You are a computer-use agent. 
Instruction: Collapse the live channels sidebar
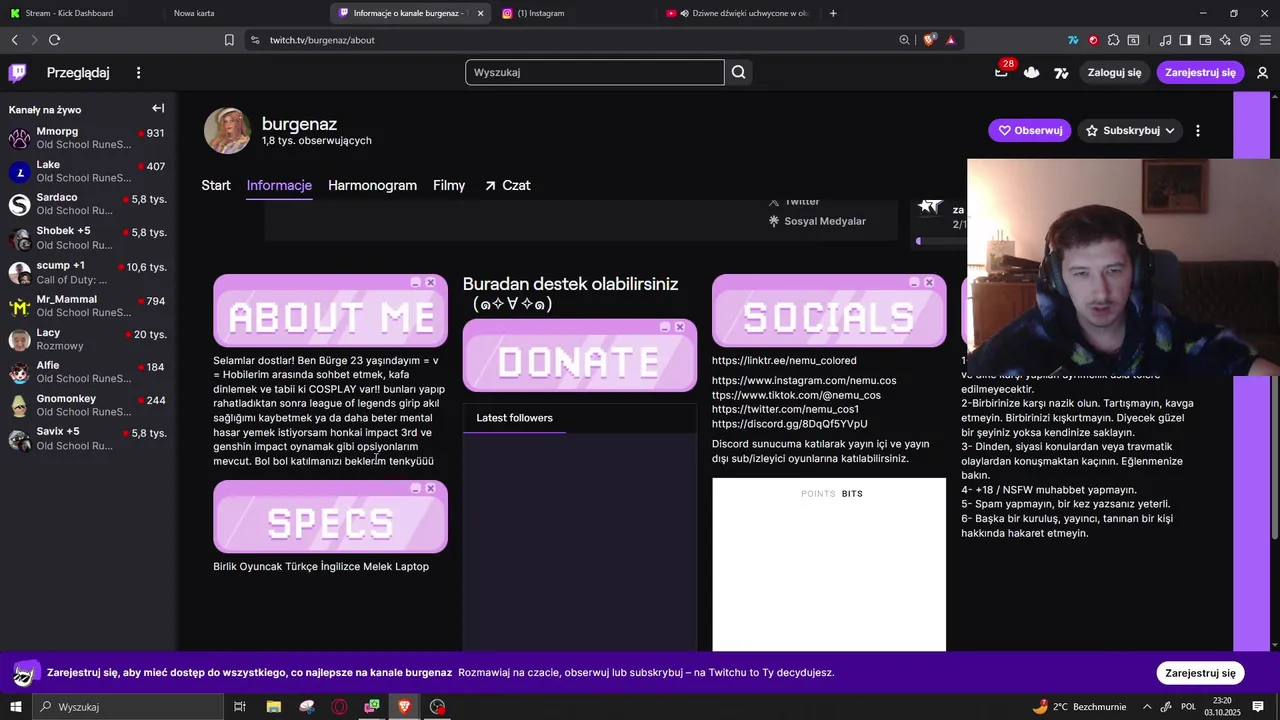coord(158,108)
